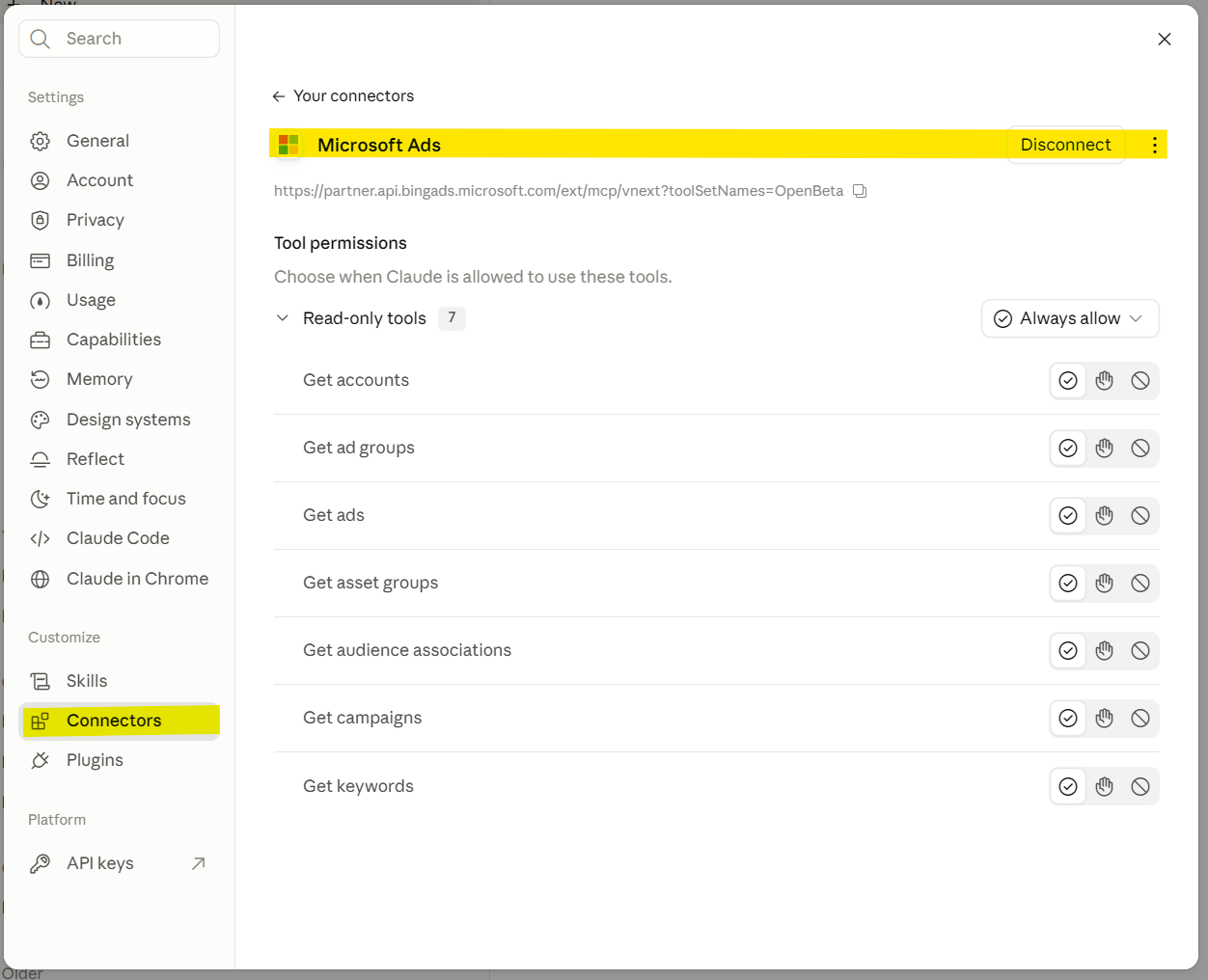Click the Get keywords label
Viewport: 1208px width, 980px height.
point(358,786)
